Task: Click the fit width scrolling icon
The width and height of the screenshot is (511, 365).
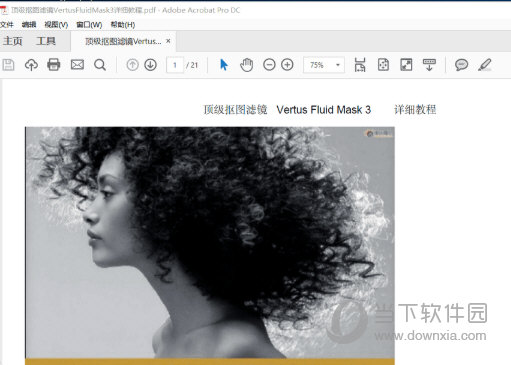Action: click(x=360, y=65)
